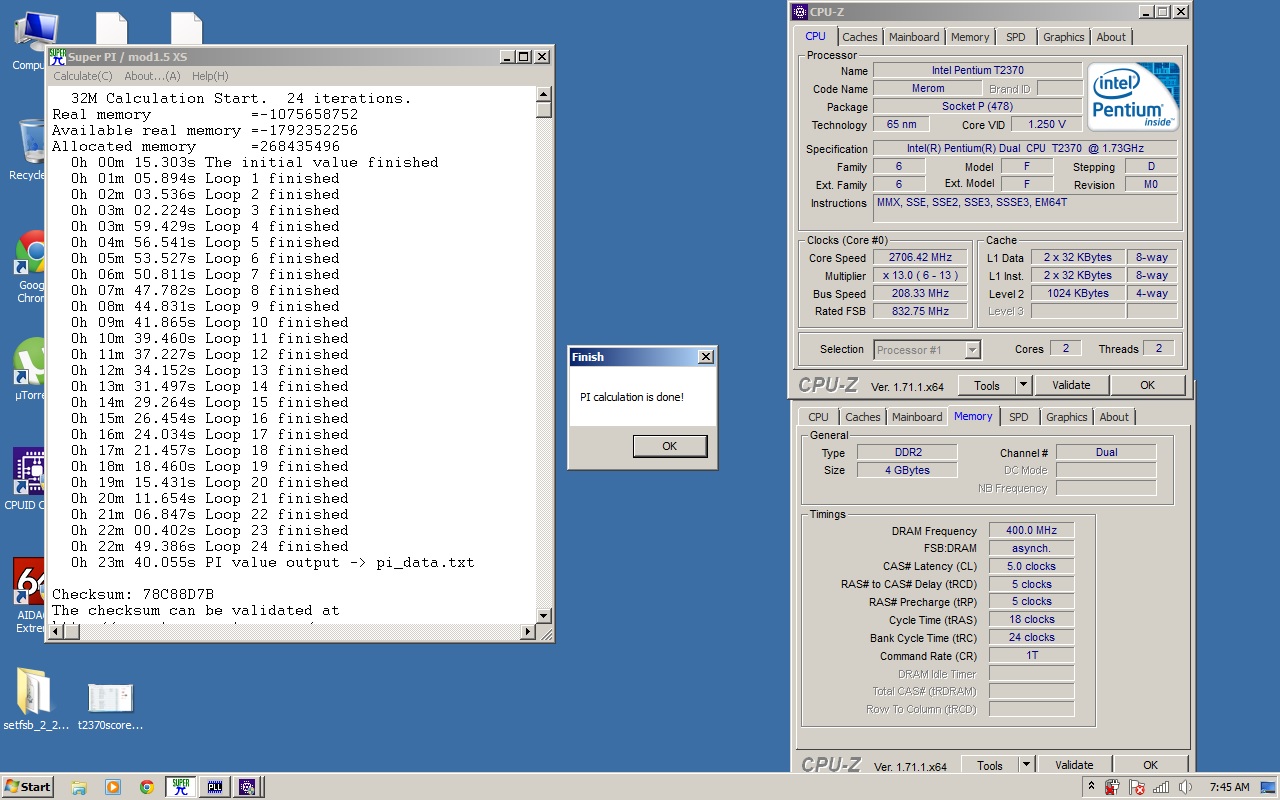Switch to CPU tab in lower CPU-Z window
1280x800 pixels.
[x=819, y=417]
